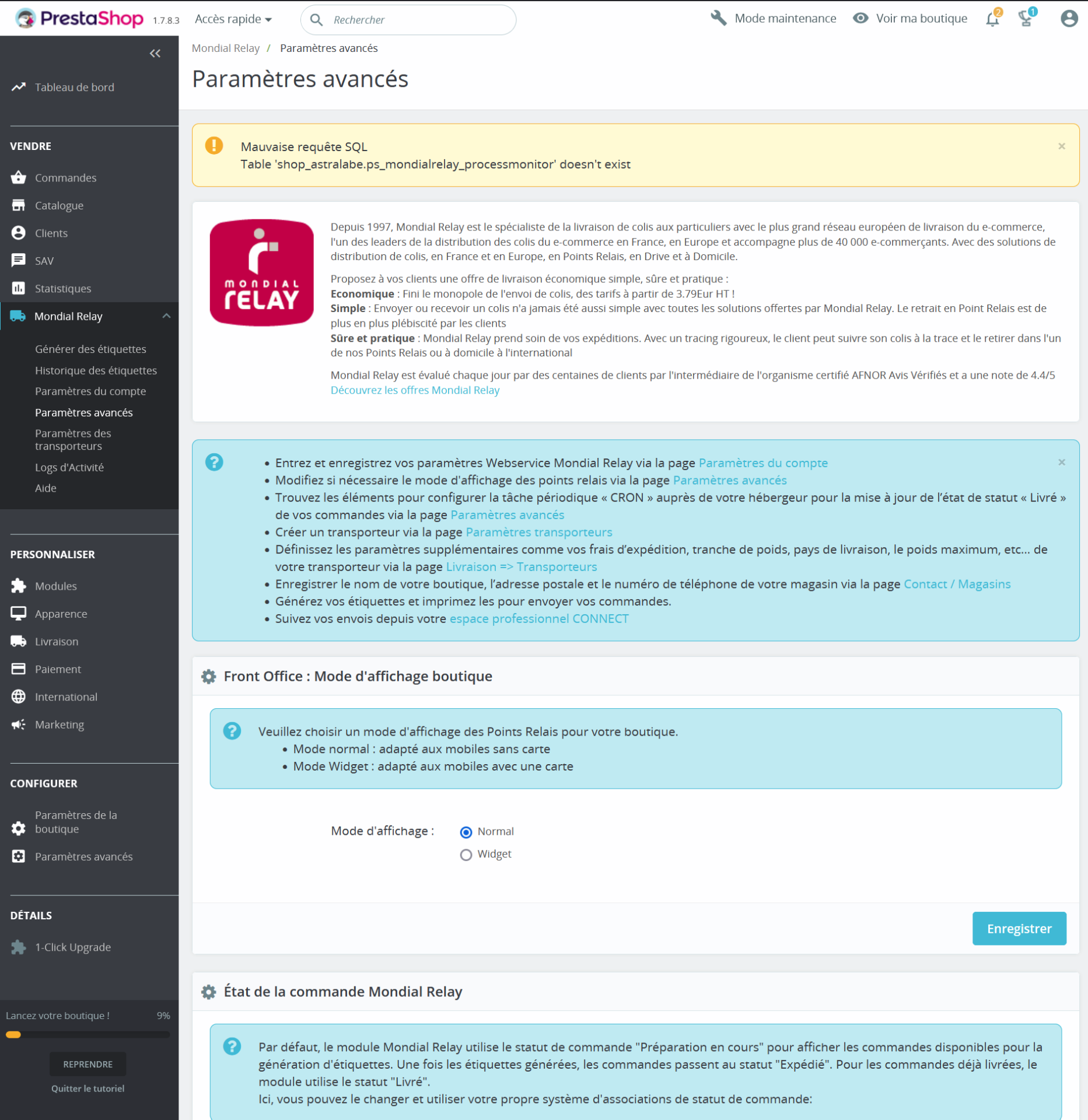Screen dimensions: 1088x1120
Task: Click the shop launch progress bar
Action: click(88, 1034)
